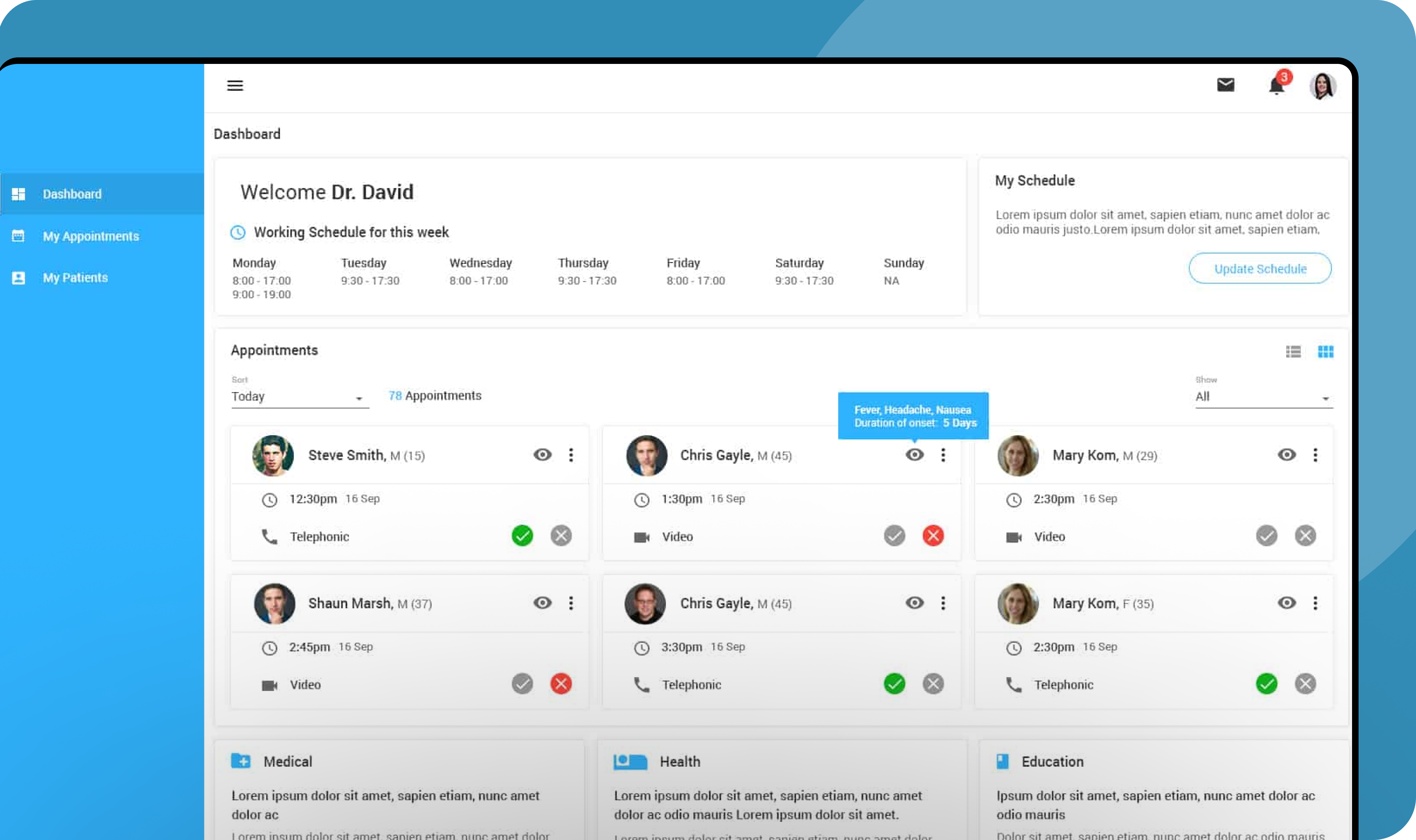This screenshot has height=840, width=1416.
Task: Open the notification bell with badge
Action: 1276,86
